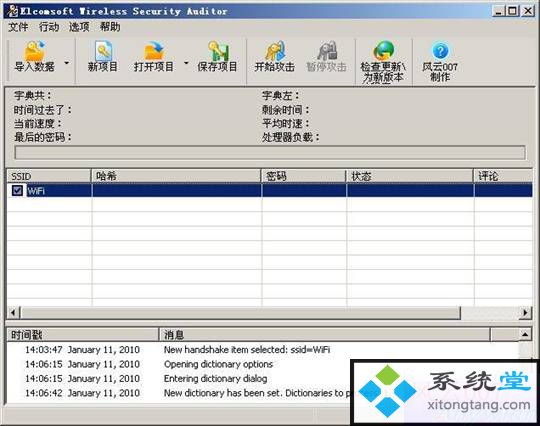Screen dimensions: 540x426
Task: Check for updates via 检查更新 icon
Action: (383, 62)
